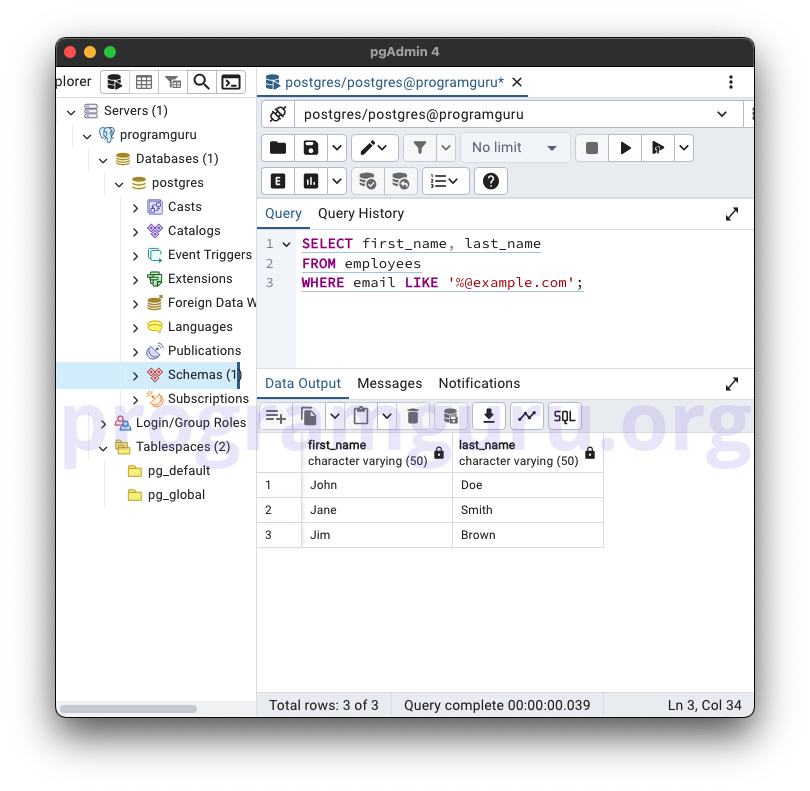Screen dimensions: 810x791
Task: Switch to the Query History tab
Action: [x=361, y=213]
